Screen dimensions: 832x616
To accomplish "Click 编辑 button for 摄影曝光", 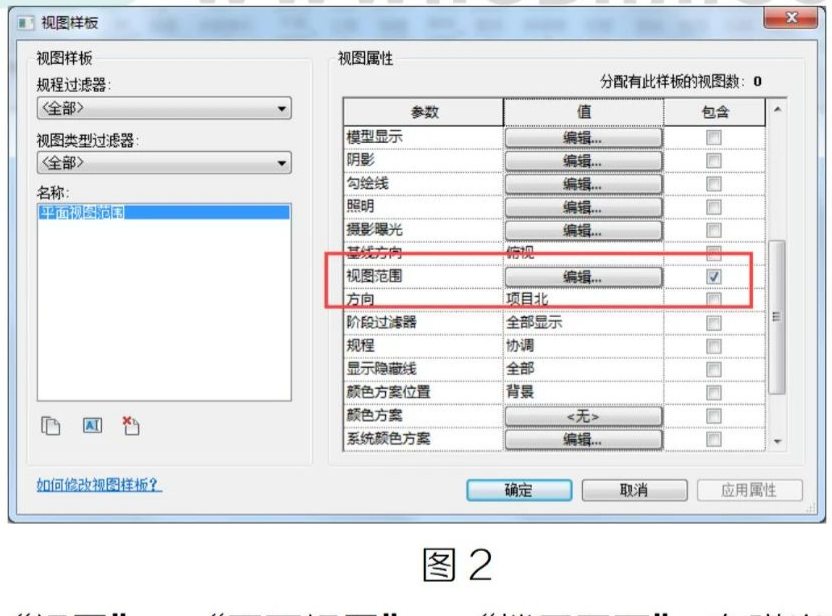I will 583,230.
